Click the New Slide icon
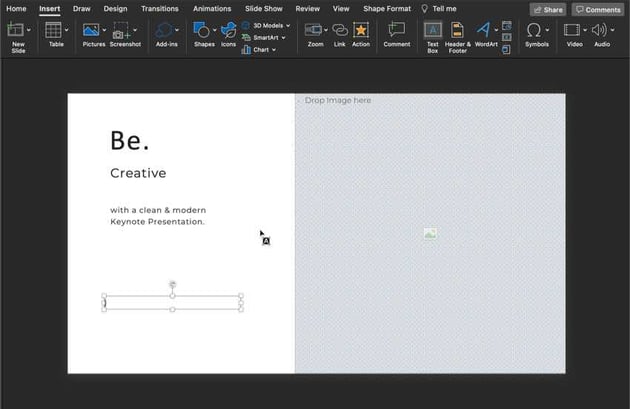The width and height of the screenshot is (630, 409). coord(15,31)
